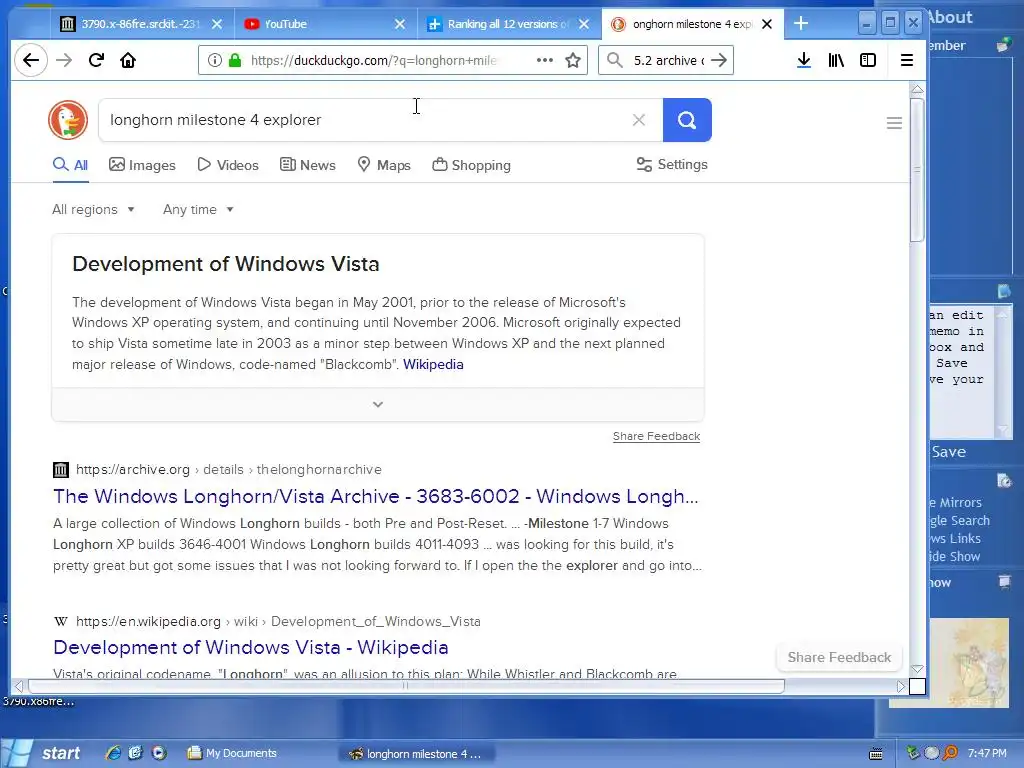Launch Internet Explorer from quick launch
This screenshot has height=768, width=1024.
click(113, 753)
